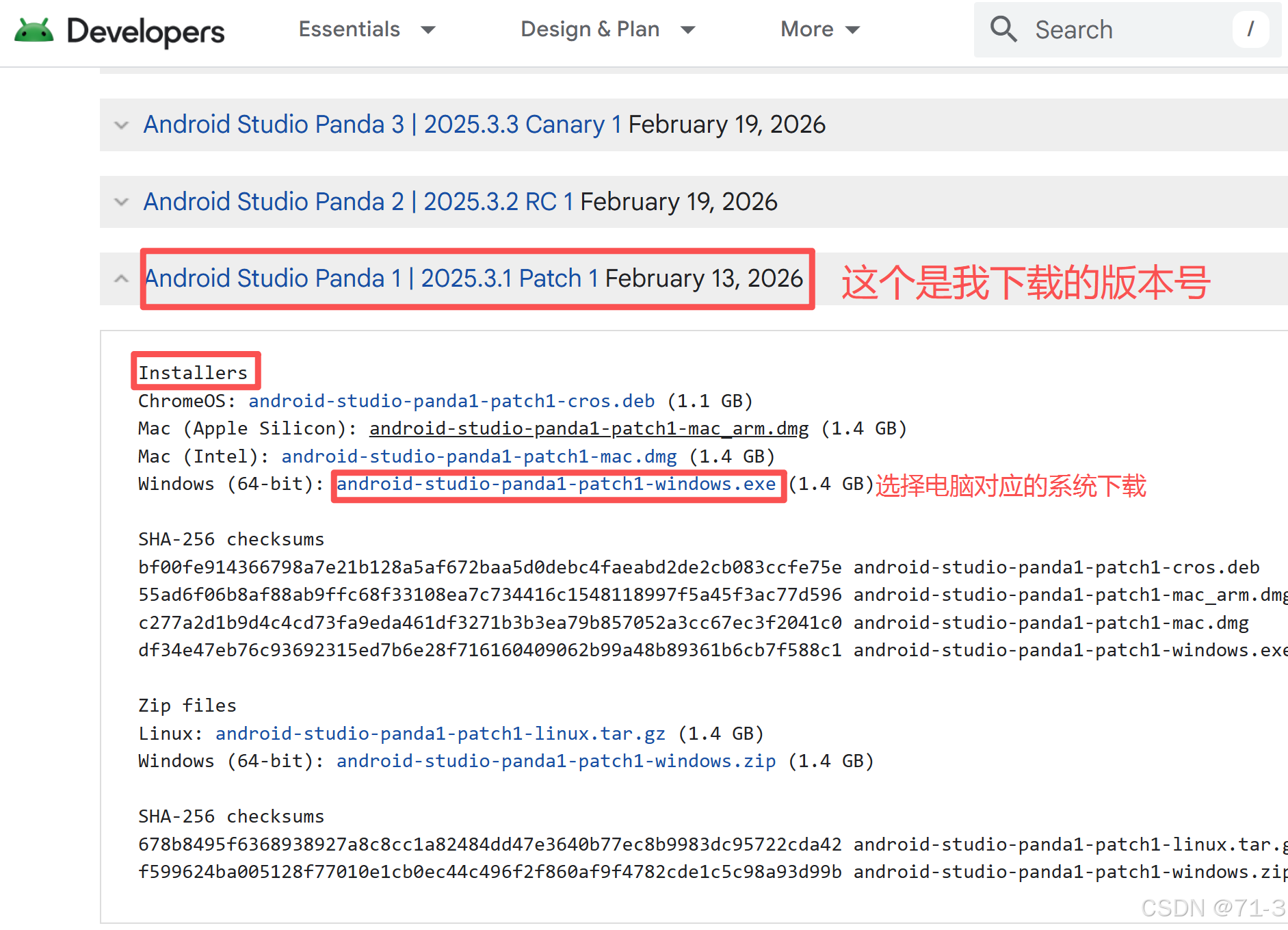Click the checksum starting with c277a2d1b9d4
Viewport: 1288px width, 930px height.
pyautogui.click(x=490, y=623)
